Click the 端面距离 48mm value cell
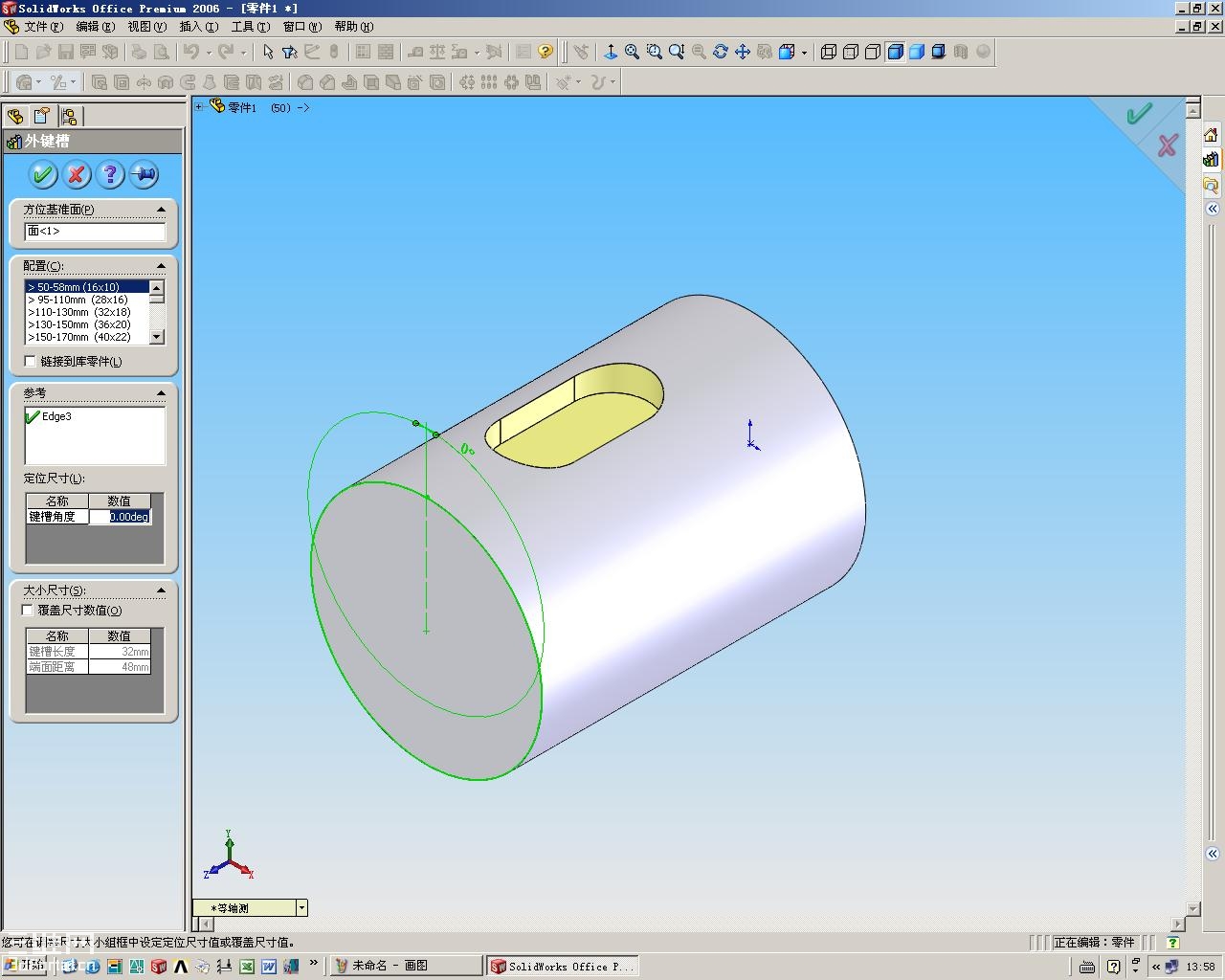Viewport: 1225px width, 980px height. (120, 667)
